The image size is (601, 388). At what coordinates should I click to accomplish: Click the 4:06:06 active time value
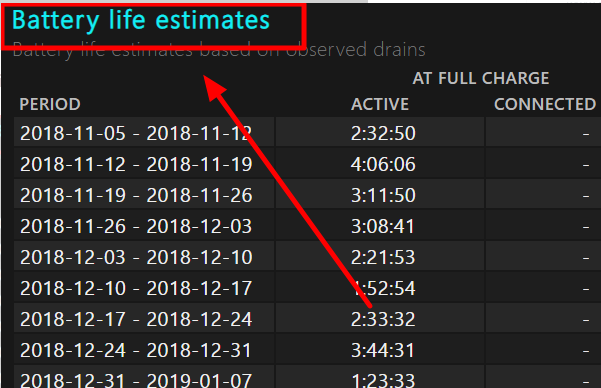[383, 164]
